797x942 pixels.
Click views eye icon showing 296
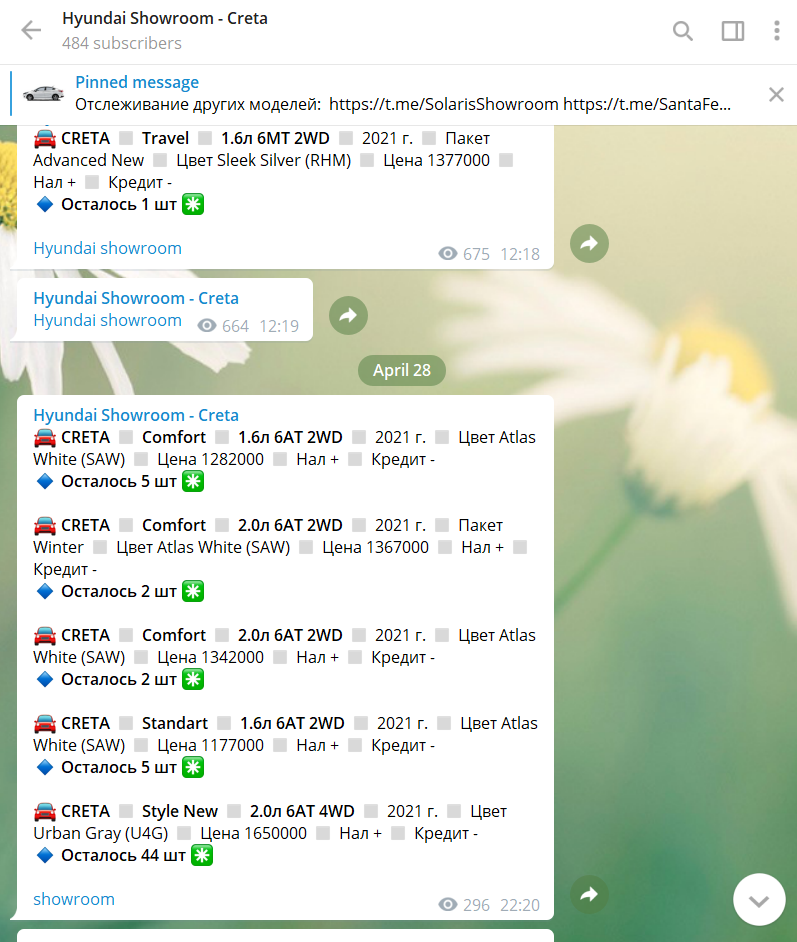447,905
